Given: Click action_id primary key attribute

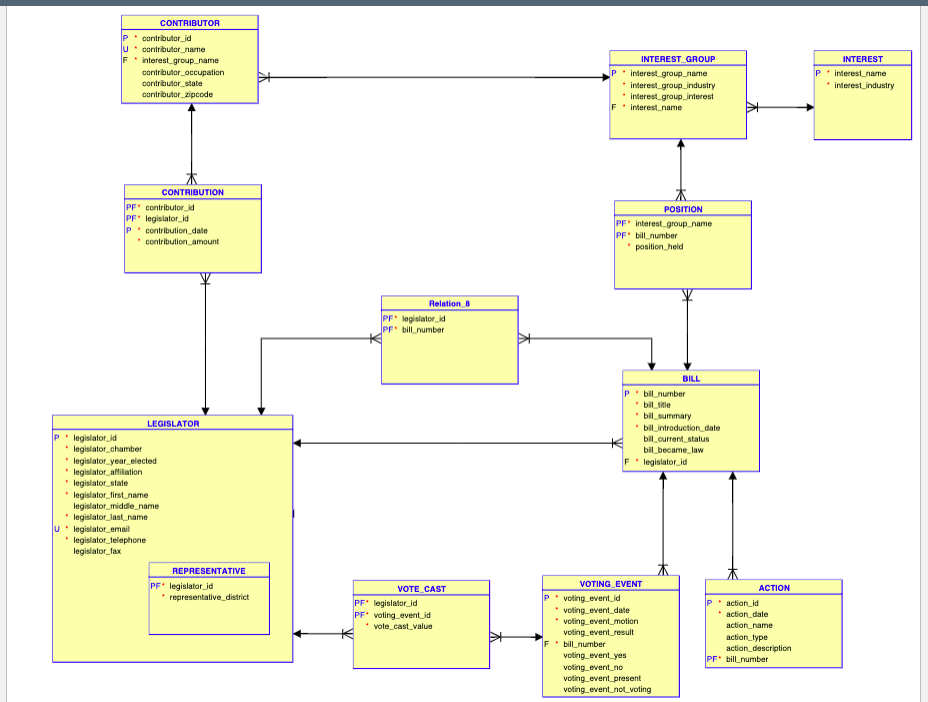Looking at the screenshot, I should pos(742,603).
